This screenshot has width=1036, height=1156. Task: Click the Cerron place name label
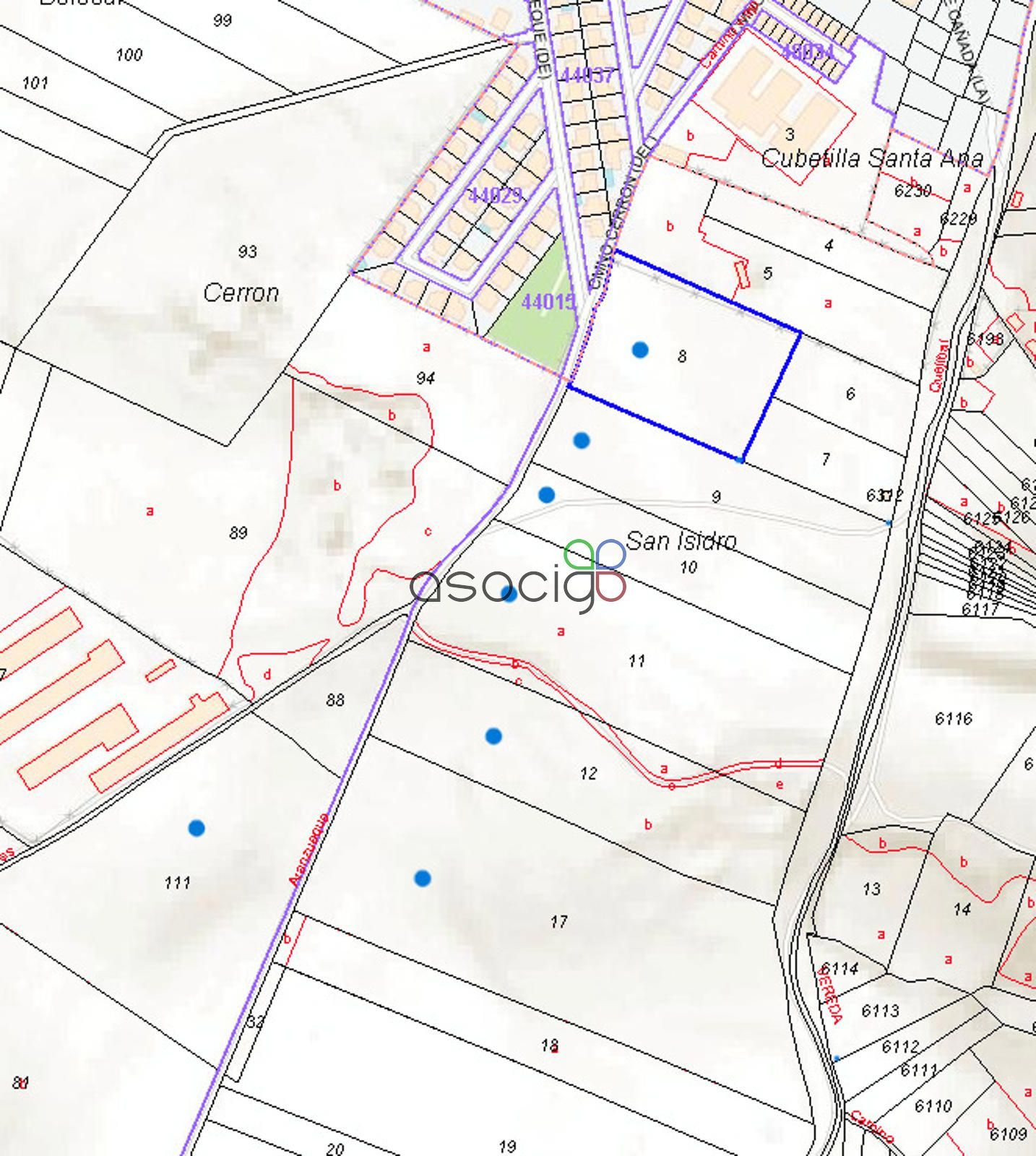pos(241,293)
